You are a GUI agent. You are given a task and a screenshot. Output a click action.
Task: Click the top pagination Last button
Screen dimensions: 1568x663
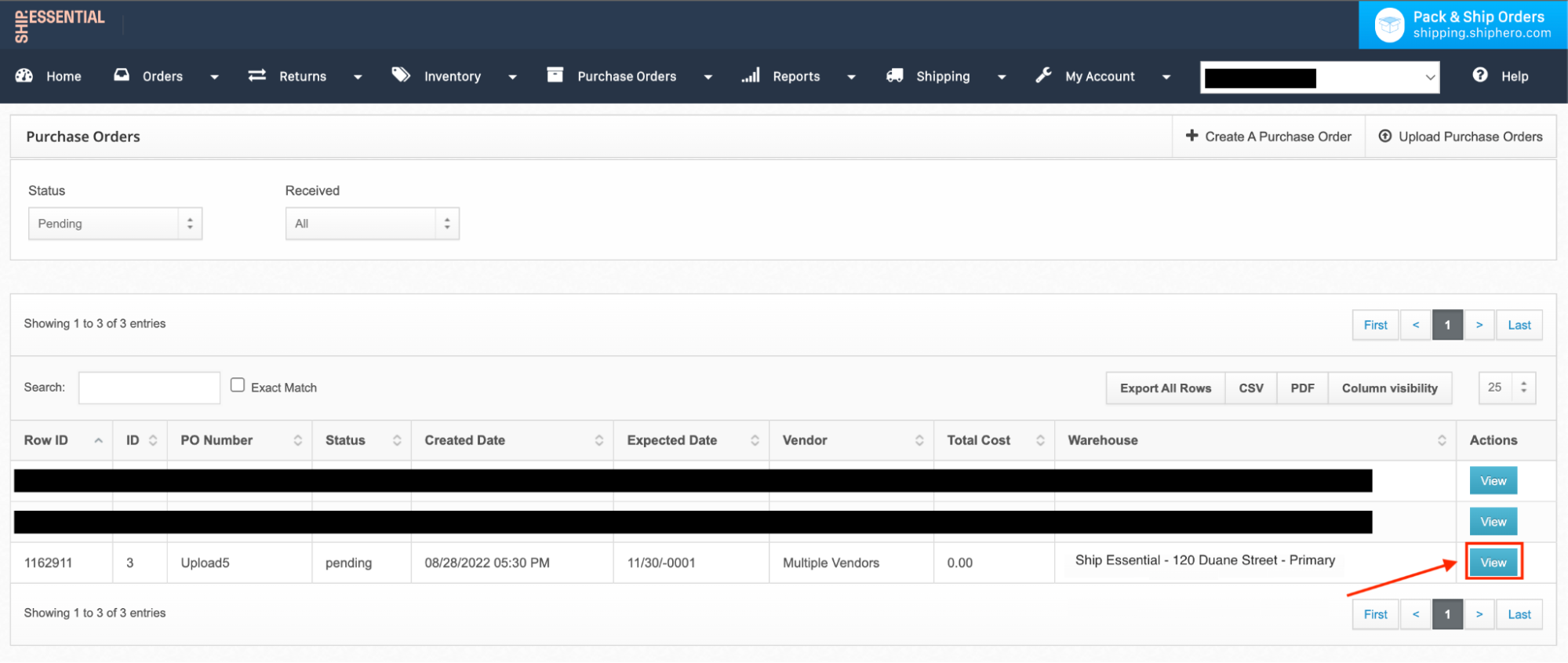1519,325
